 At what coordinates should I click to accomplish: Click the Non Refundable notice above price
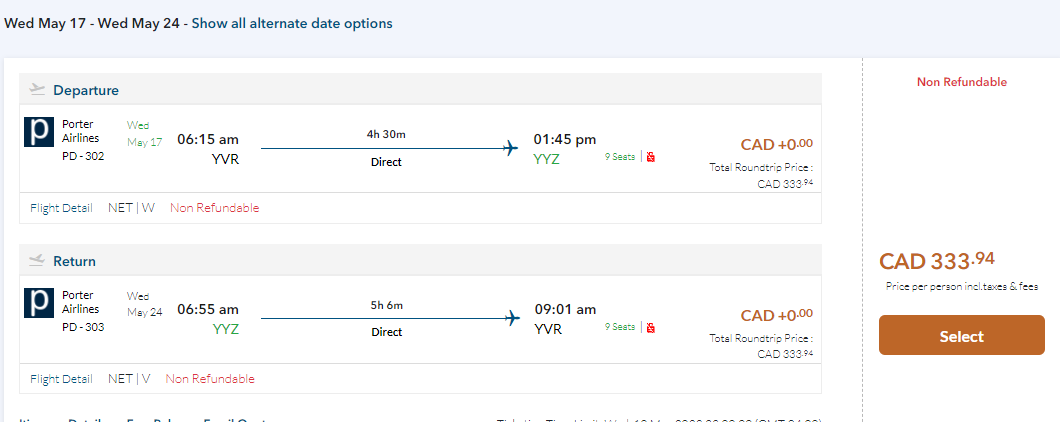pos(961,82)
